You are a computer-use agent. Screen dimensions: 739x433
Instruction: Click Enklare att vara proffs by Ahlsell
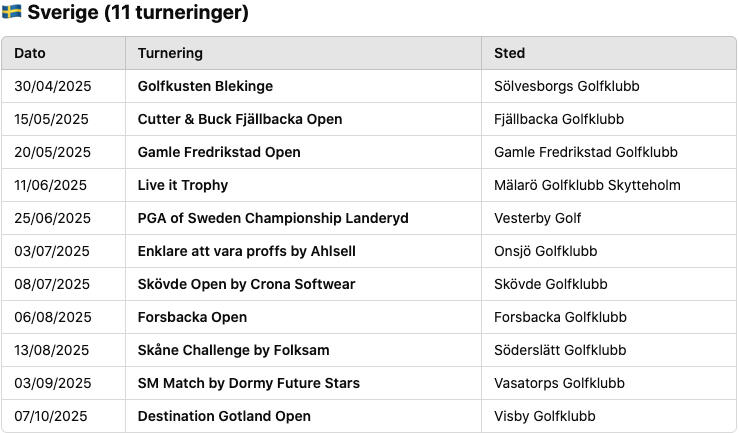coord(246,251)
